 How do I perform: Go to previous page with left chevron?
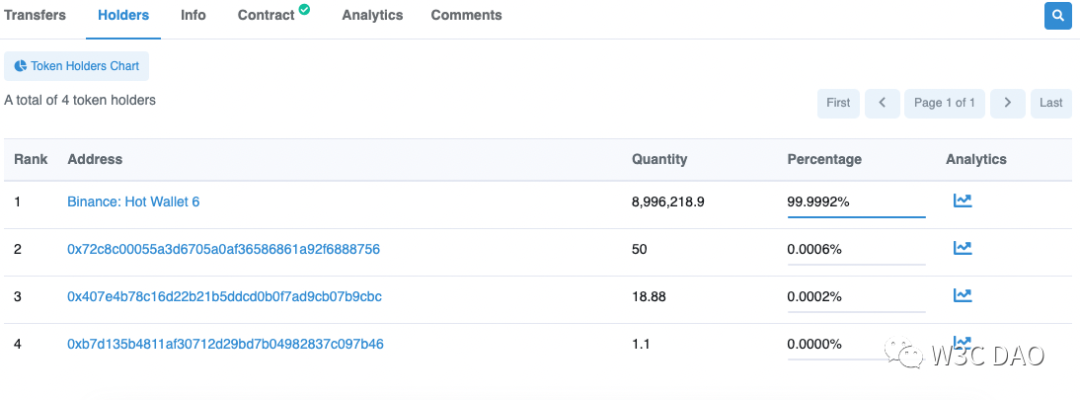coord(882,102)
